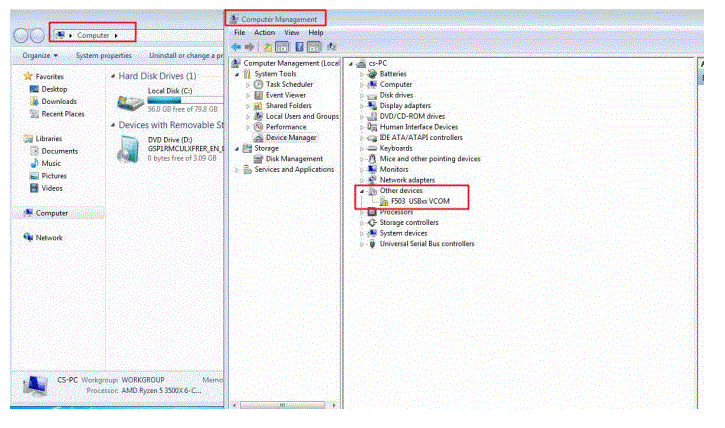Image resolution: width=725 pixels, height=428 pixels.
Task: Expand the System devices category
Action: (362, 233)
